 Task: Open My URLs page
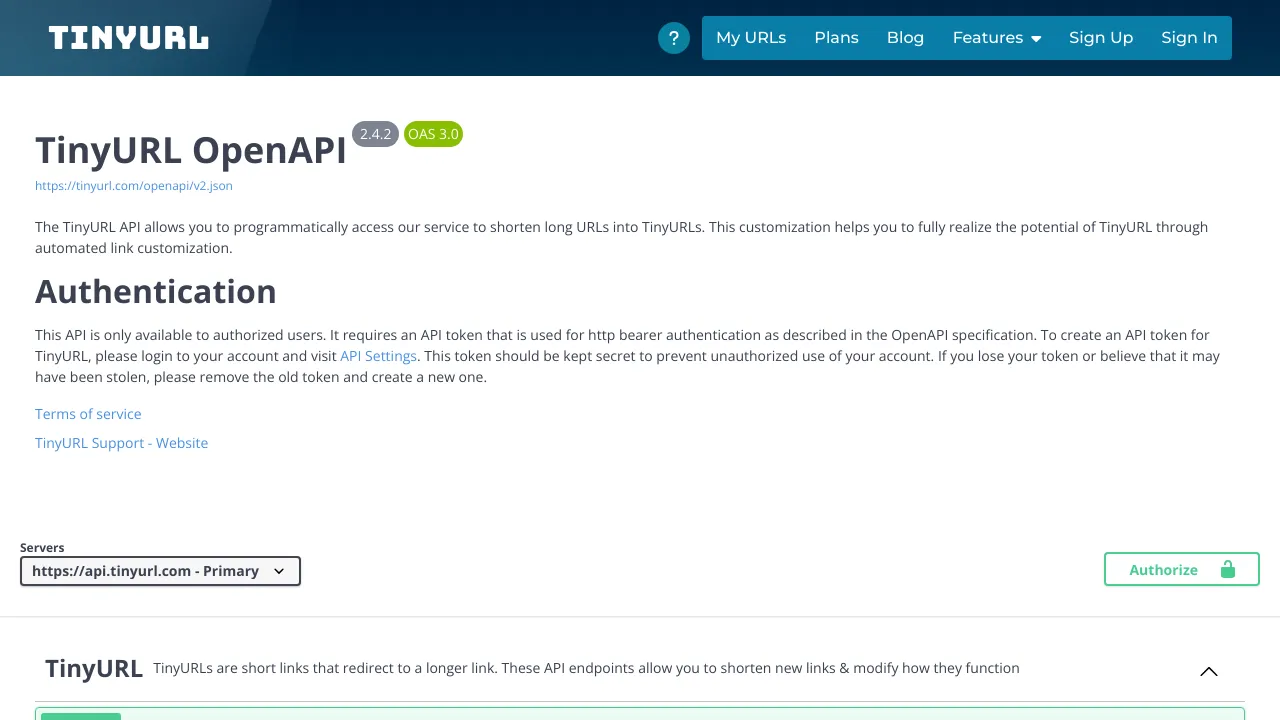click(751, 38)
